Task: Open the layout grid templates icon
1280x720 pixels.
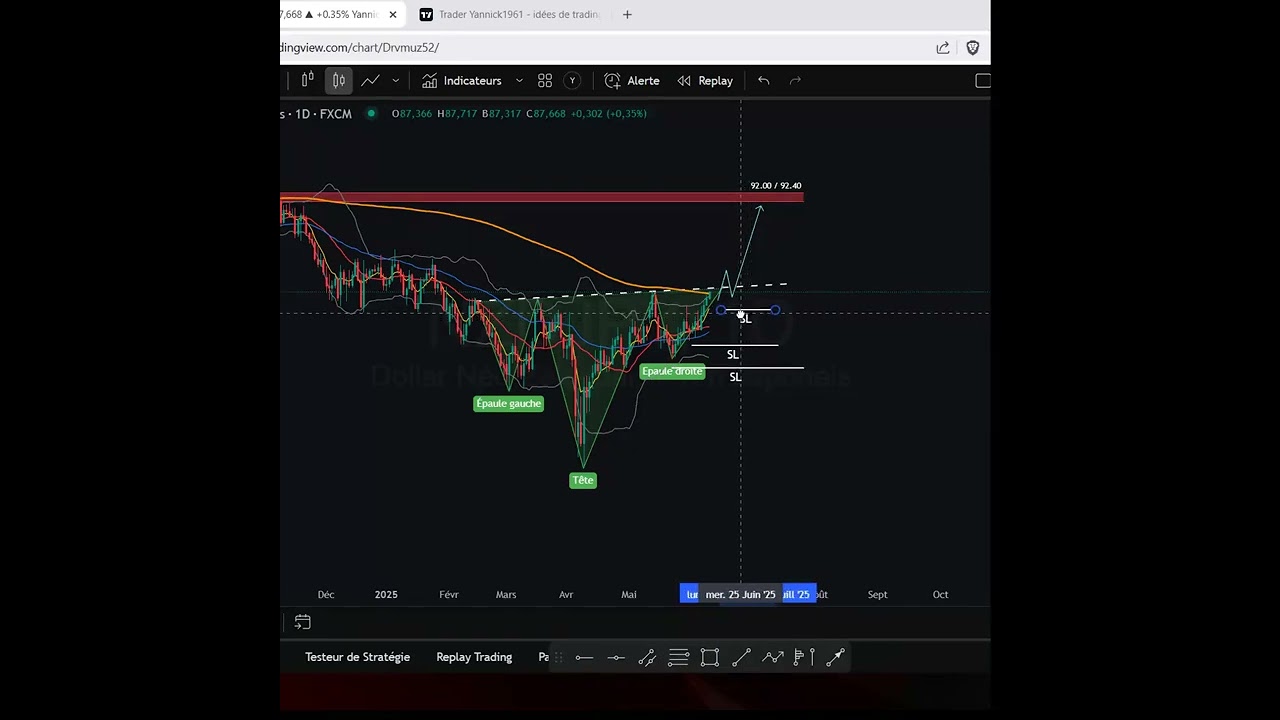Action: tap(545, 81)
